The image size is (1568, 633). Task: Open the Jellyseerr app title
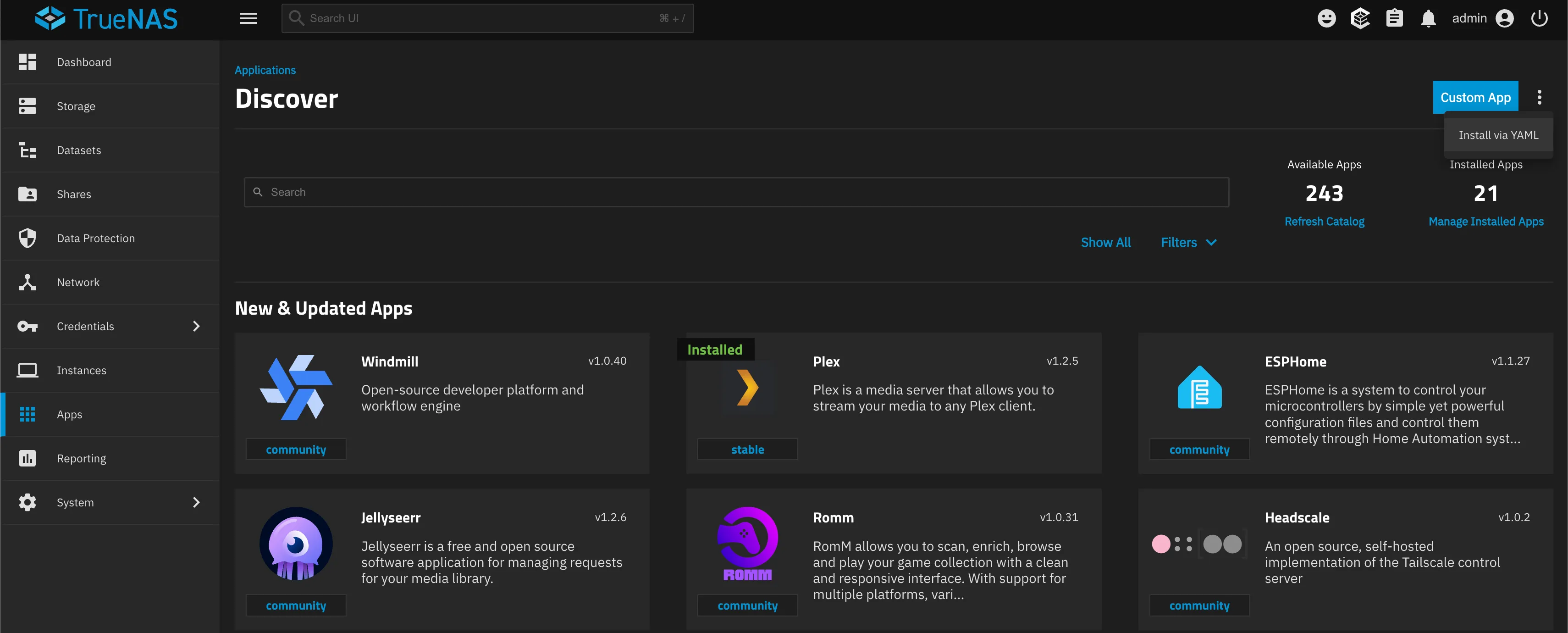pyautogui.click(x=391, y=517)
